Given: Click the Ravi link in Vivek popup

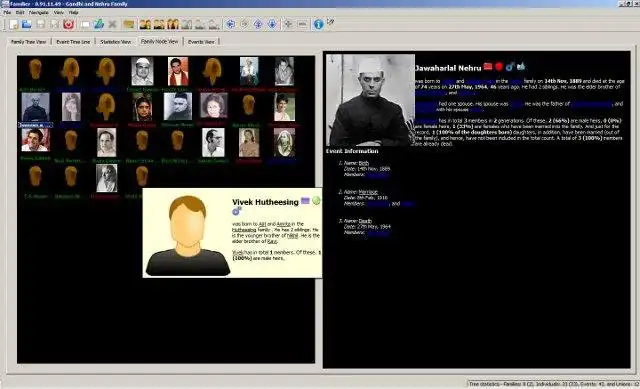Looking at the screenshot, I should pos(272,241).
